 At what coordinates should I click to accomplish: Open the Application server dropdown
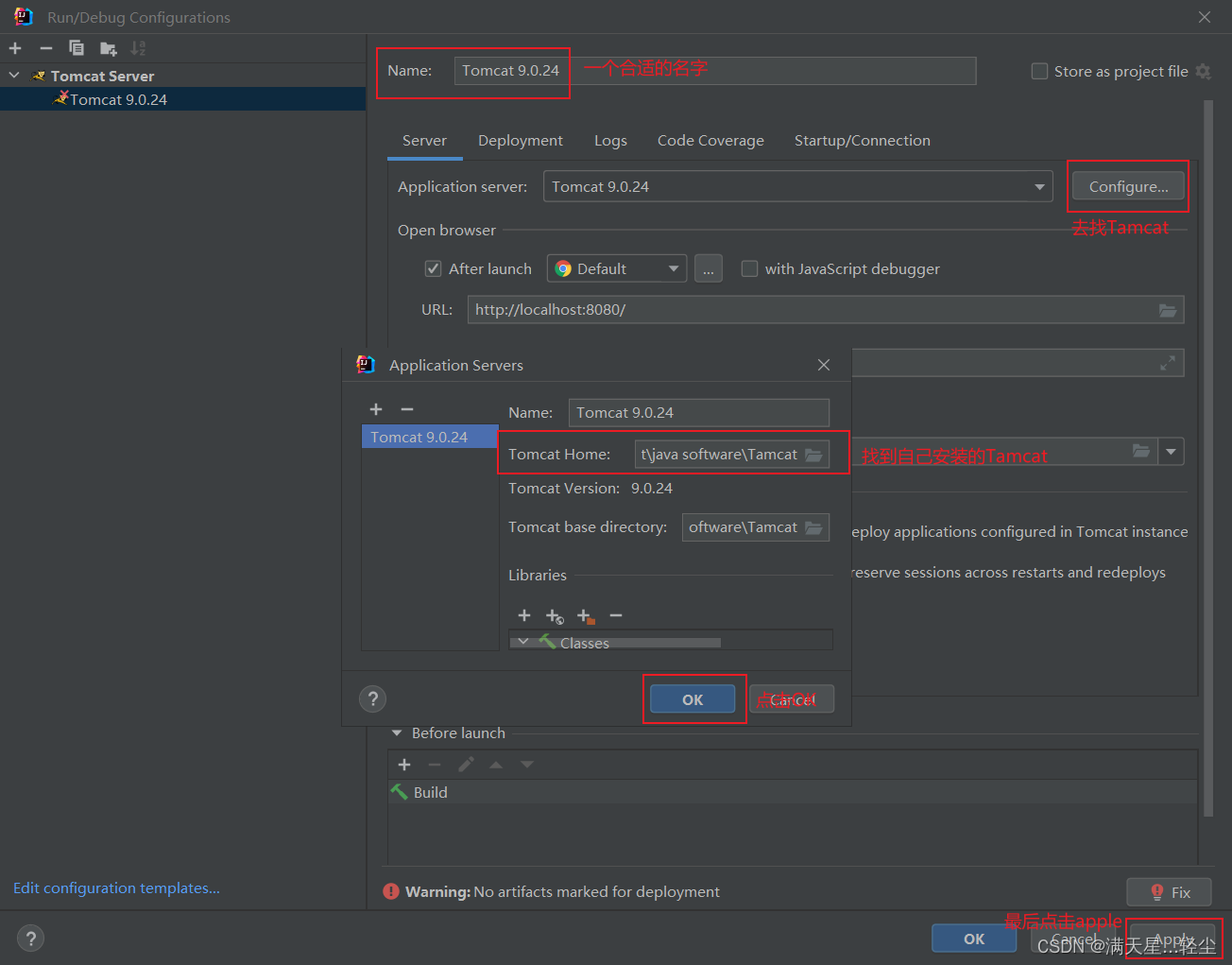coord(798,186)
